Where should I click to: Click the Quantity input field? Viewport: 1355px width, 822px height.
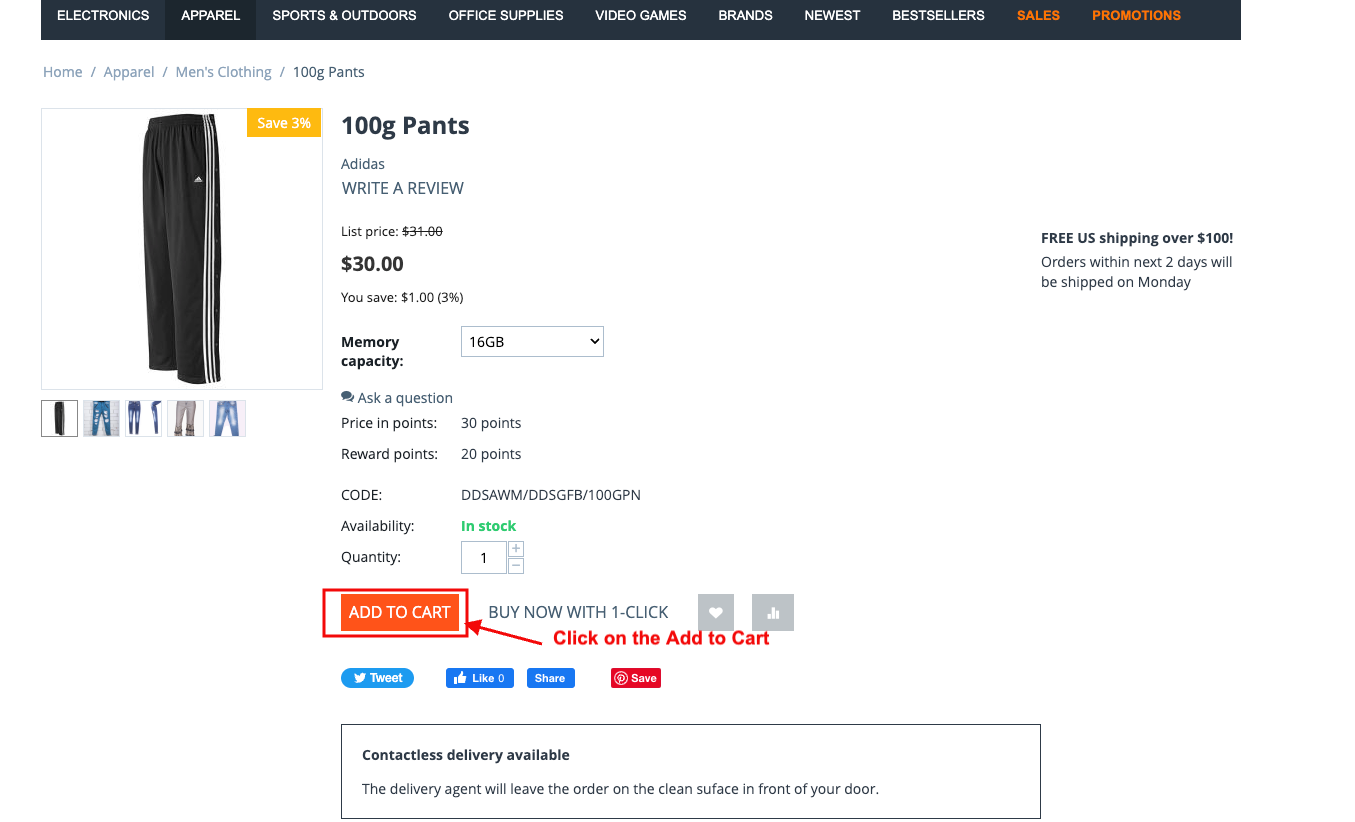(x=484, y=558)
